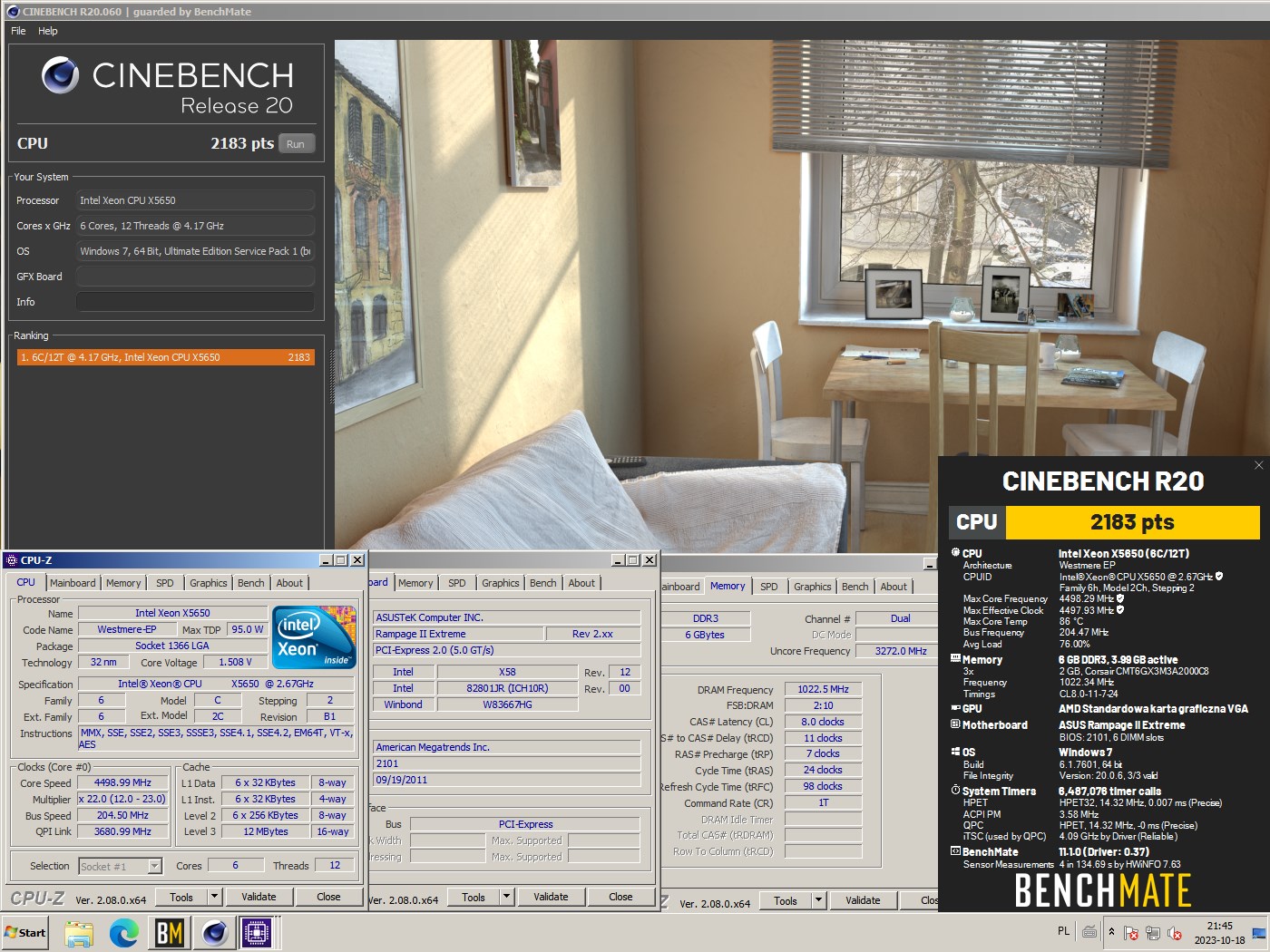
Task: Click the OS Windows icon in BenchMate panel
Action: (x=955, y=752)
